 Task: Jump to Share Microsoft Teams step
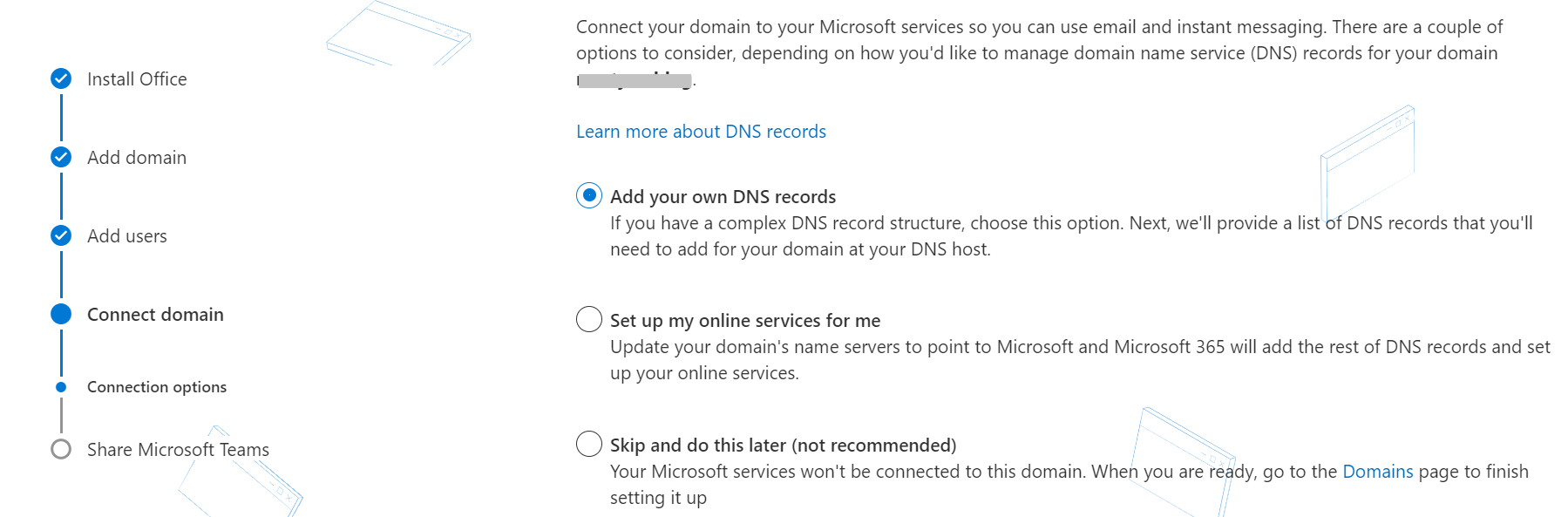coord(178,450)
